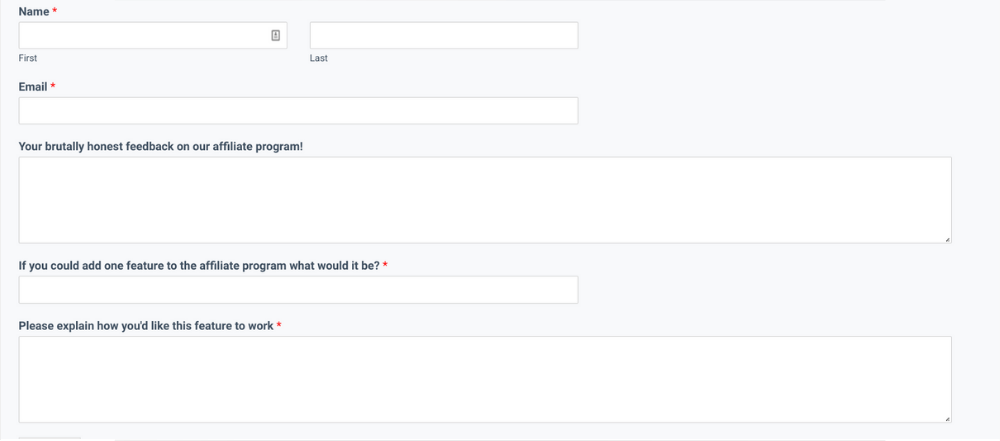Viewport: 1000px width, 441px height.
Task: Click the "Last" sub-label under name field
Action: pyautogui.click(x=318, y=58)
